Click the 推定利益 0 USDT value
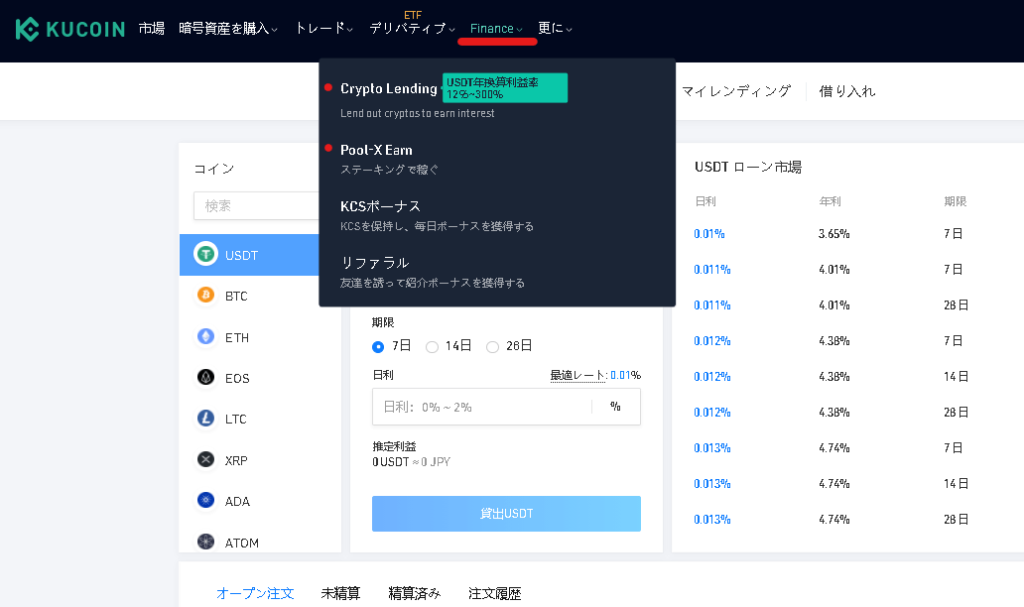Image resolution: width=1024 pixels, height=607 pixels. [x=391, y=462]
